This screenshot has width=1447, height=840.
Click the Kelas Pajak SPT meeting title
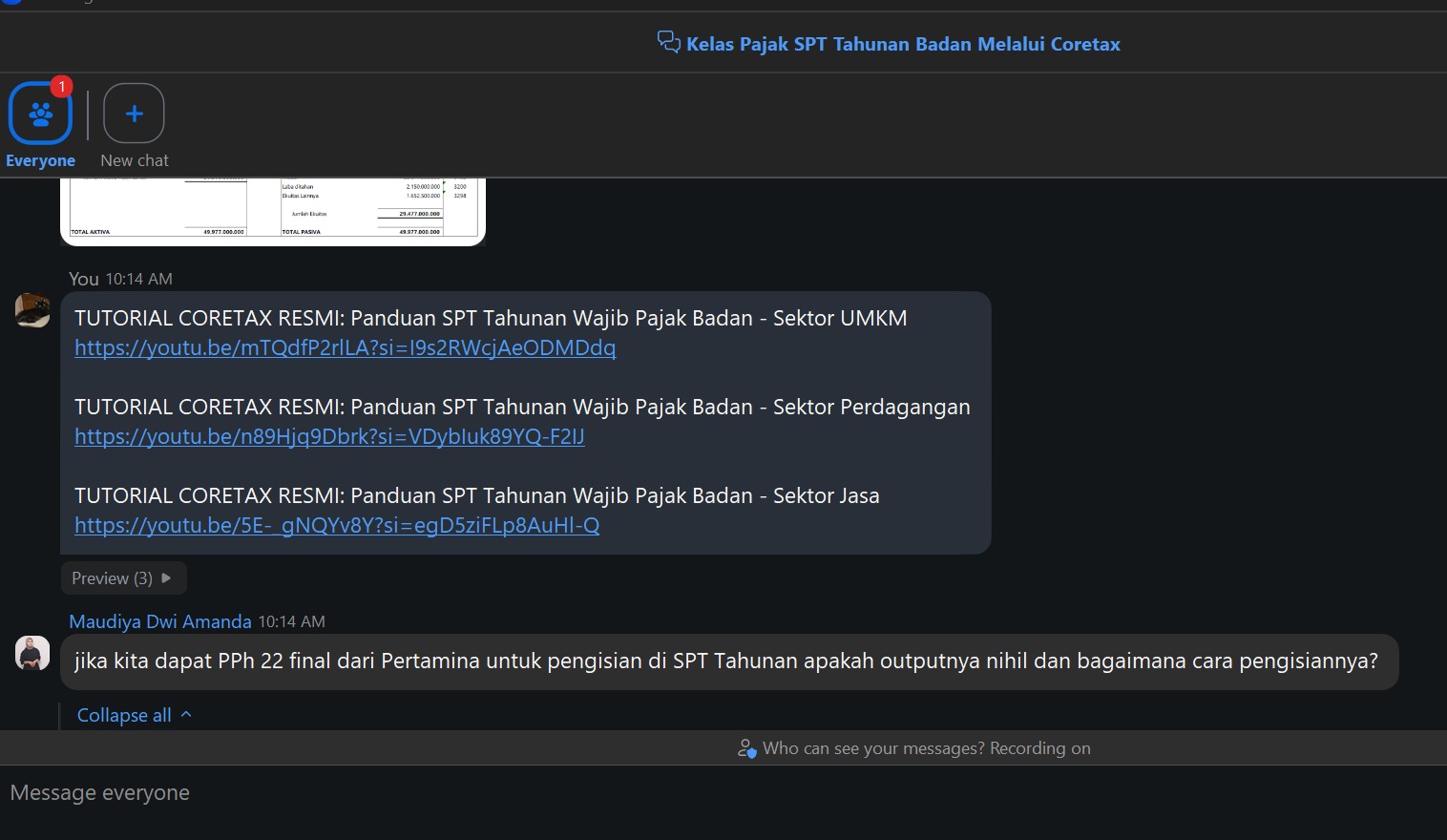pos(902,44)
